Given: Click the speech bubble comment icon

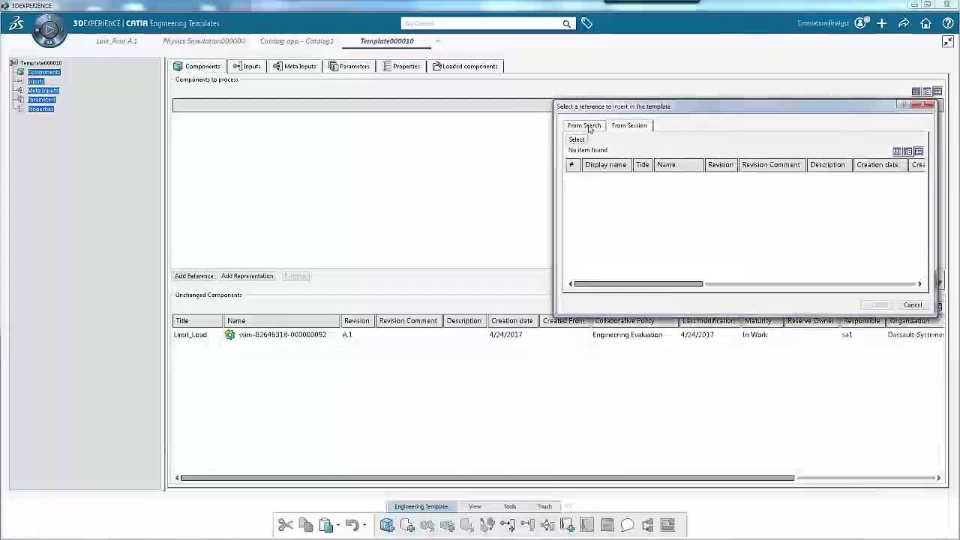Looking at the screenshot, I should coord(628,525).
